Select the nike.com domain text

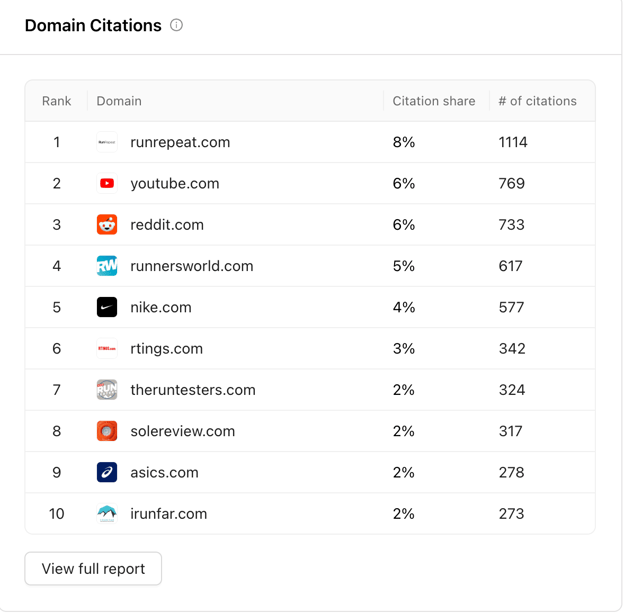(x=161, y=307)
